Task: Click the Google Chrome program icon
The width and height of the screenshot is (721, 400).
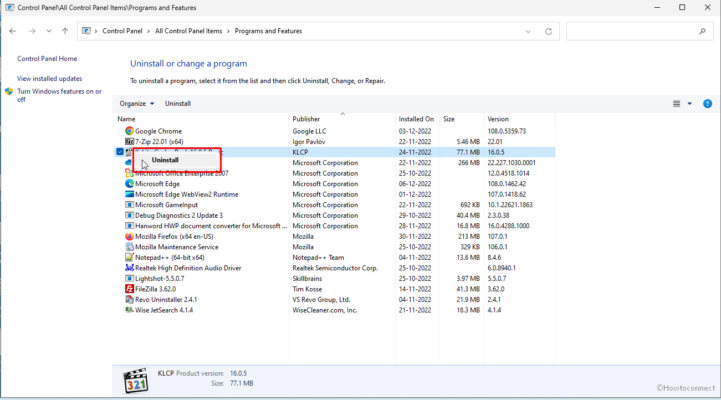Action: [129, 131]
